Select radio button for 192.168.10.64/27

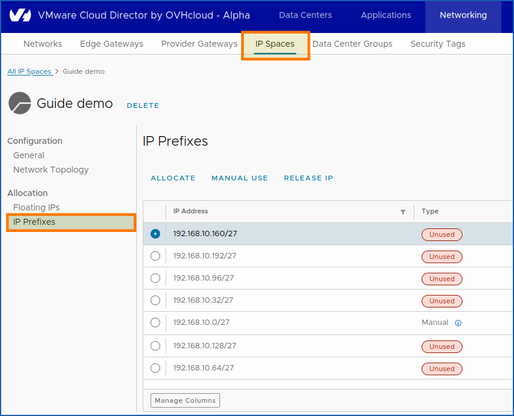pos(155,368)
